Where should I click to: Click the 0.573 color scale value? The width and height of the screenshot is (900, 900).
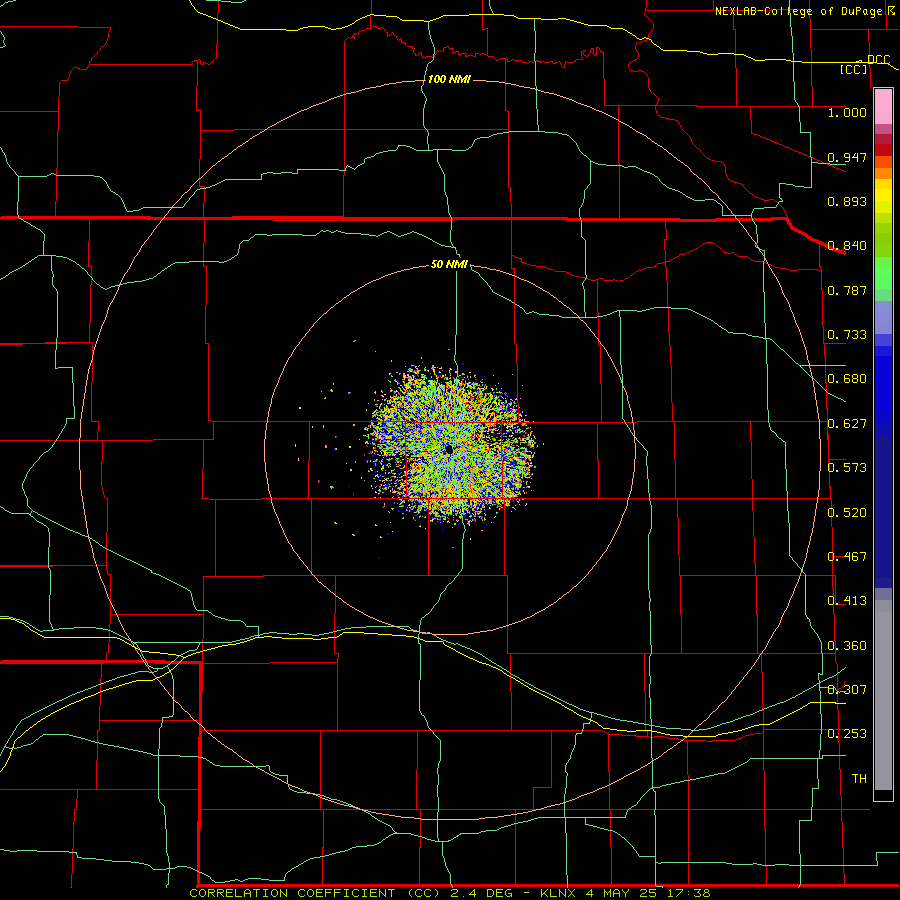(x=847, y=468)
